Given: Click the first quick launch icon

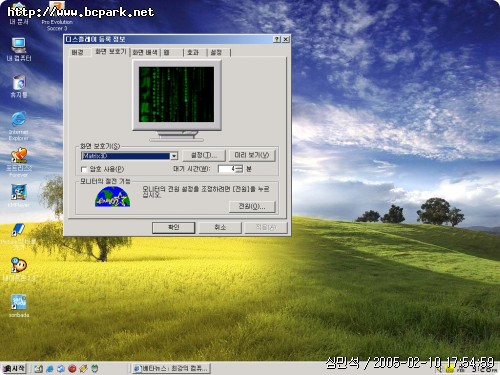Looking at the screenshot, I should 38,368.
